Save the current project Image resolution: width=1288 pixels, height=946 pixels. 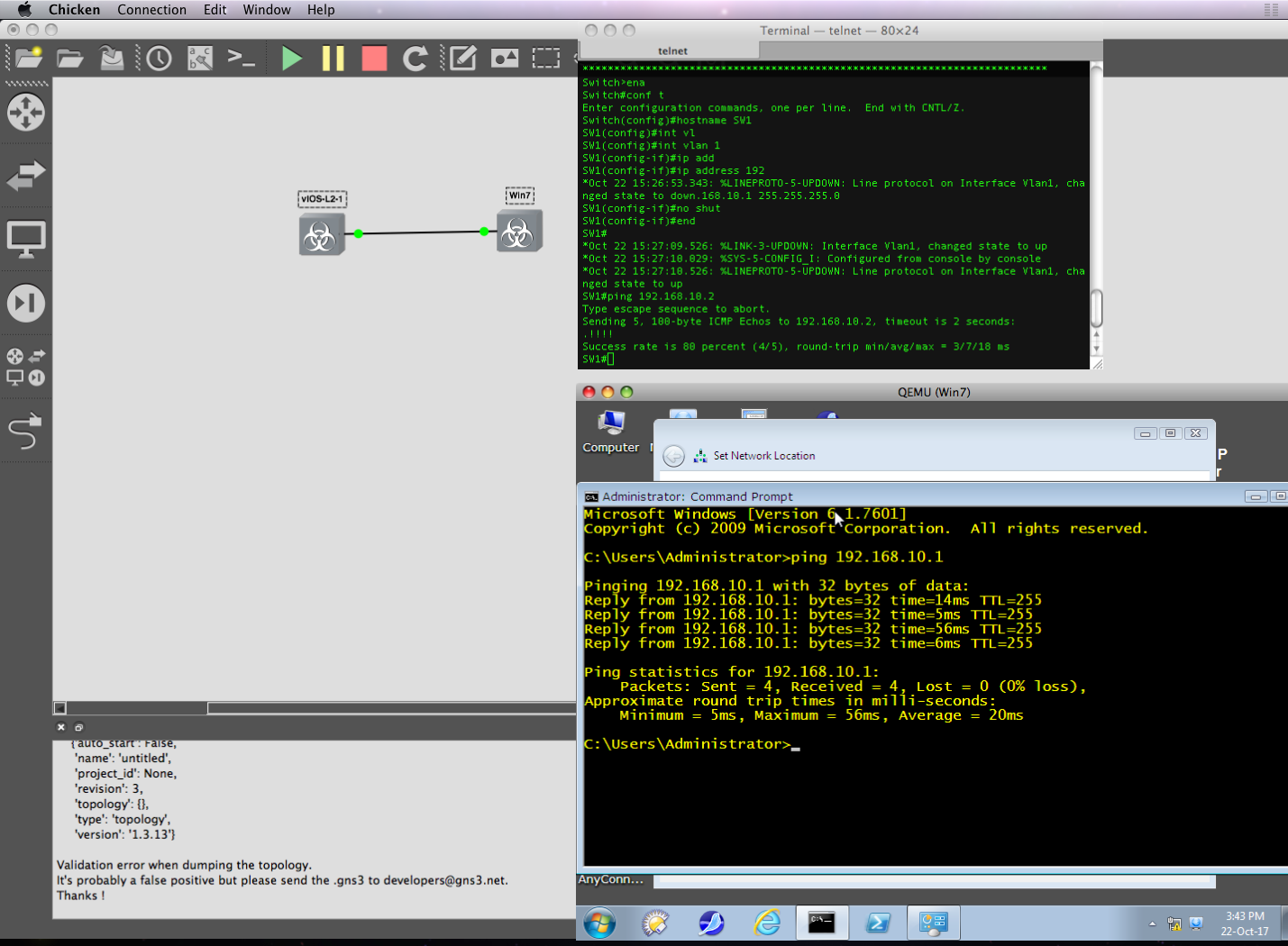[x=112, y=59]
